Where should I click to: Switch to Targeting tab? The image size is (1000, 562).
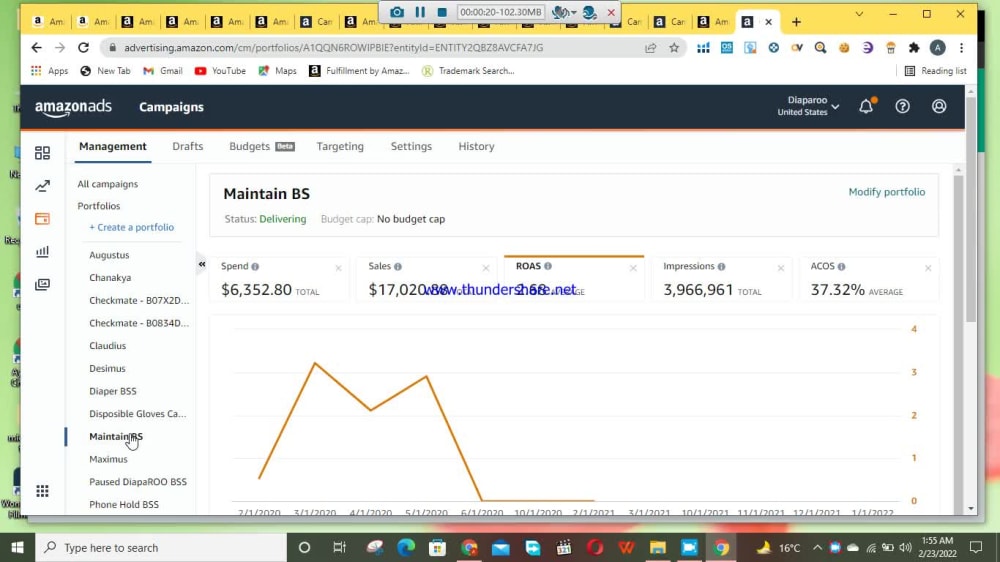[340, 146]
